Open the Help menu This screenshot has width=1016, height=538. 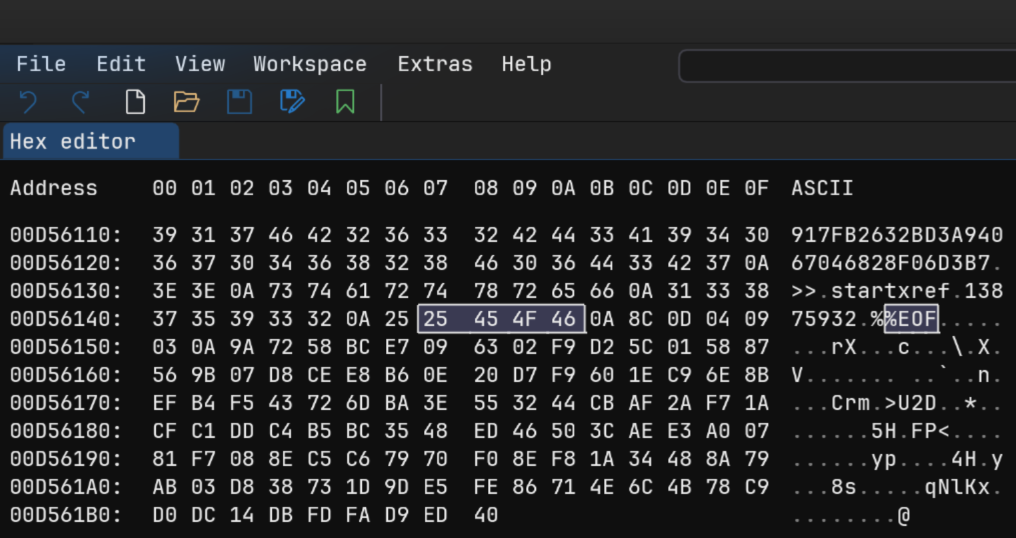click(x=526, y=64)
